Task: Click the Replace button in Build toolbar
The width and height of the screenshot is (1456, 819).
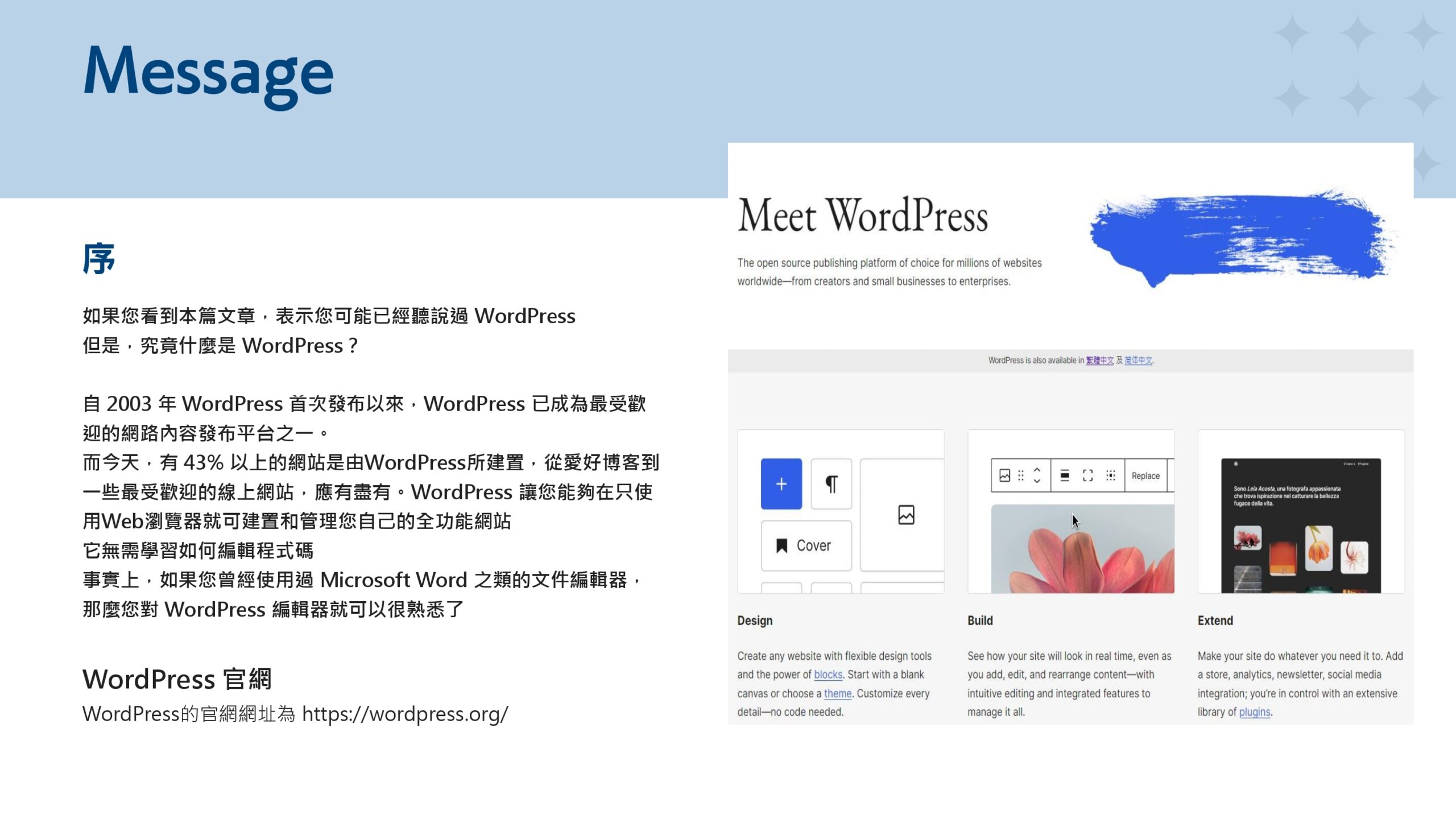Action: [1145, 475]
